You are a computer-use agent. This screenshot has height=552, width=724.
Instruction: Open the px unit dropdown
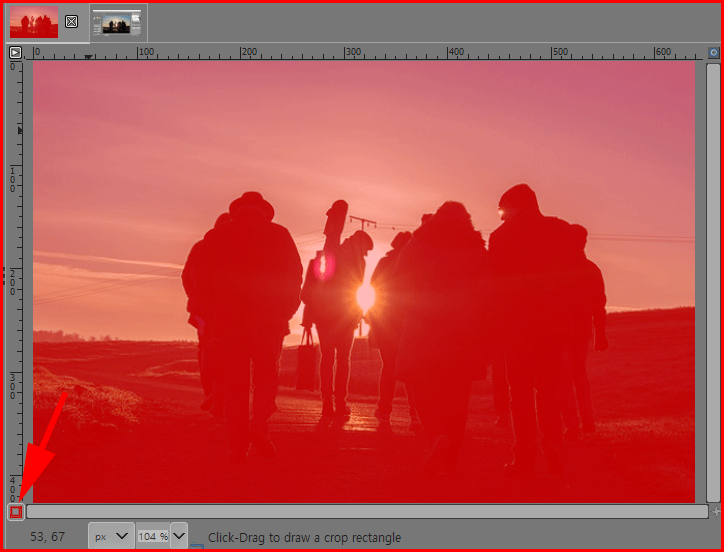click(x=111, y=536)
